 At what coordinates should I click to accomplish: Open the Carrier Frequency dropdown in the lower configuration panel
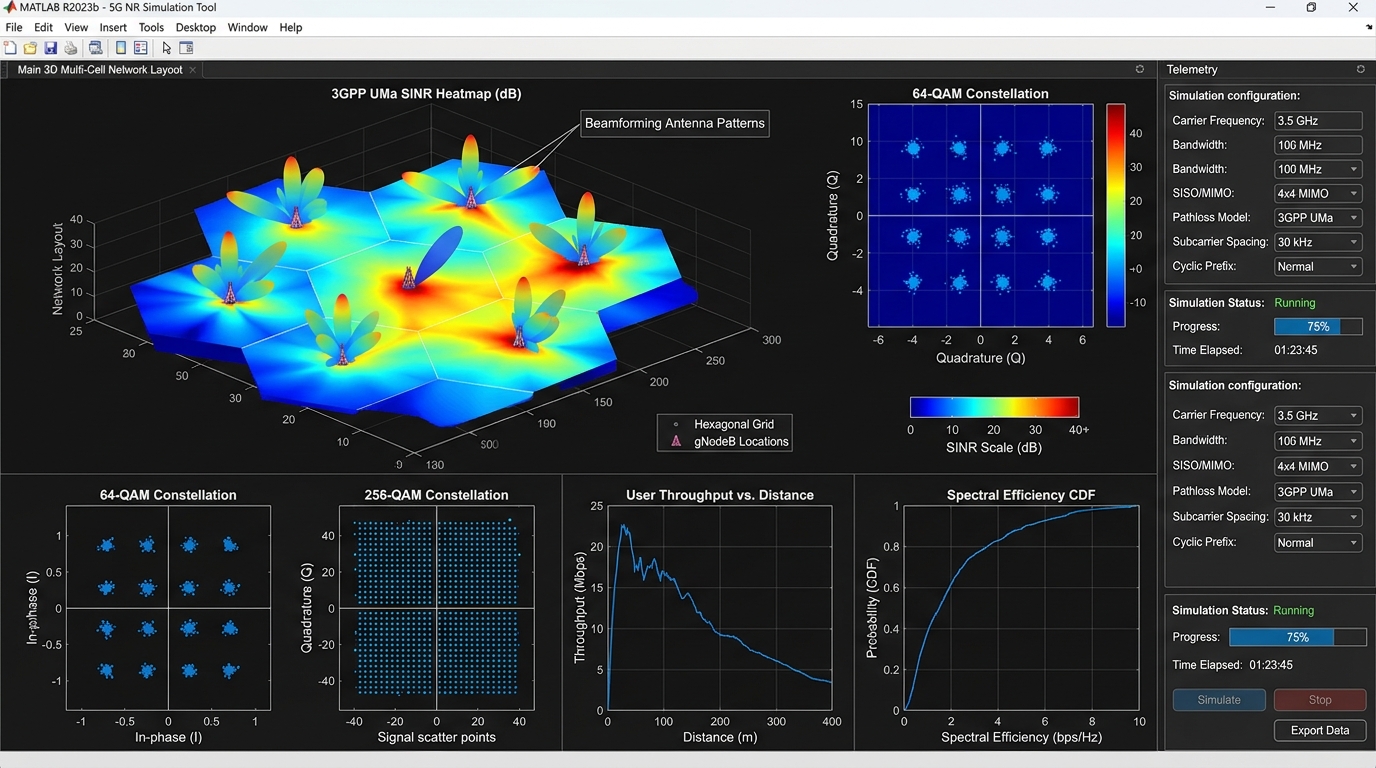pos(1318,416)
